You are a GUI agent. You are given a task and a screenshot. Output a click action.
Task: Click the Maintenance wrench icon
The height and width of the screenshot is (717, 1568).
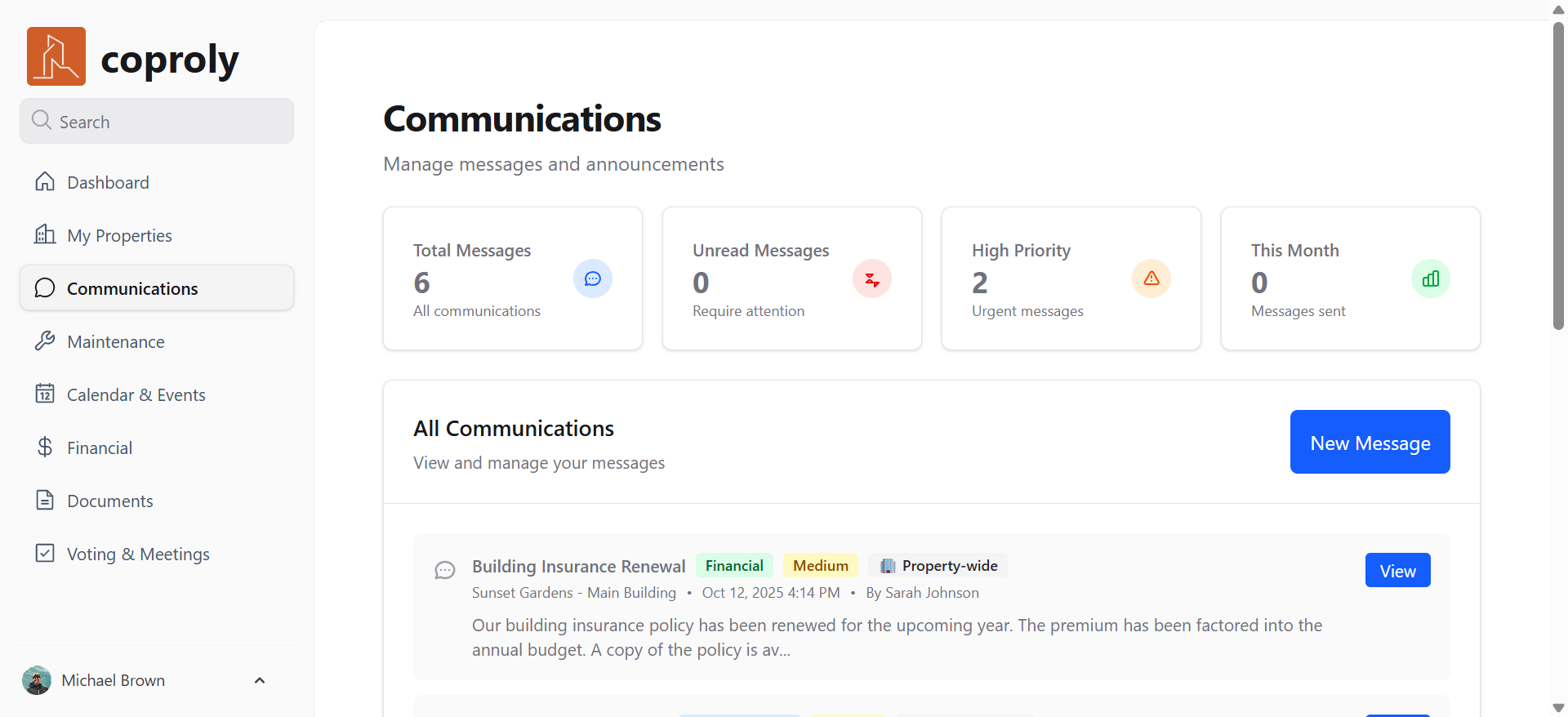45,341
